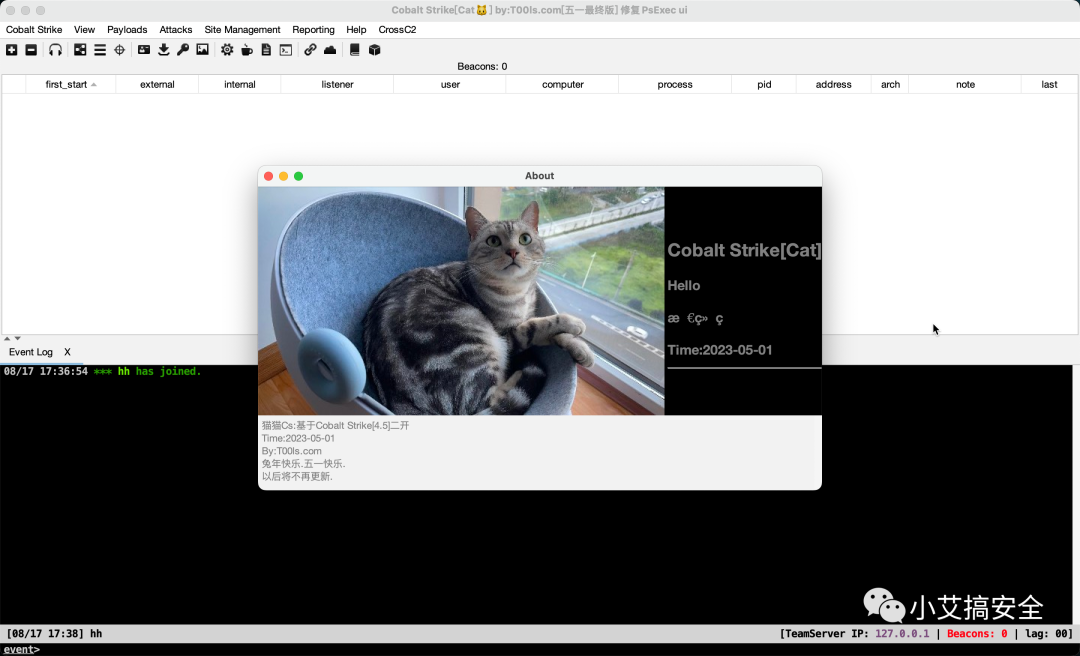Click the 'lag: 00' status bar entry
The height and width of the screenshot is (656, 1080).
point(1048,633)
